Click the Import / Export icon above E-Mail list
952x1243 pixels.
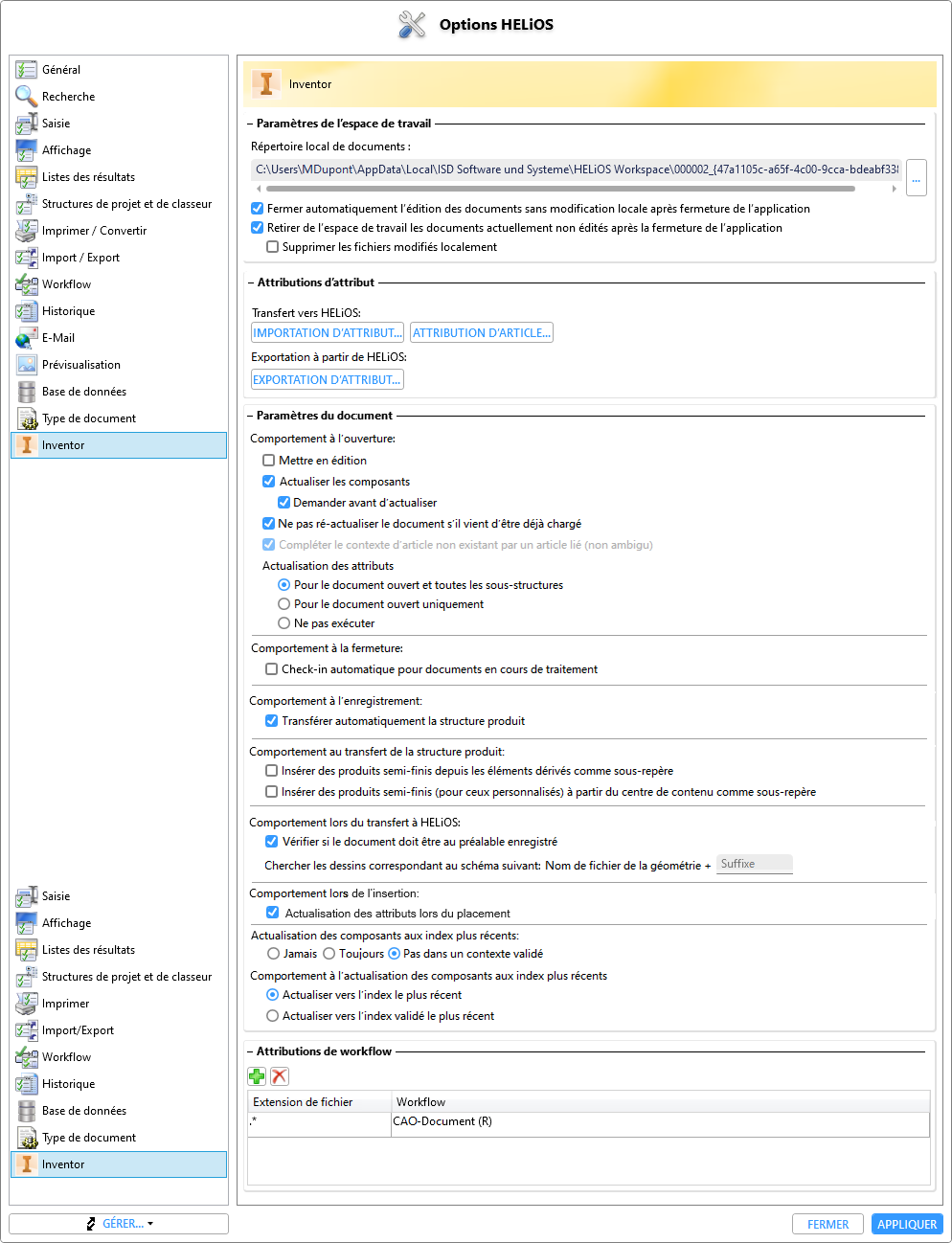pyautogui.click(x=26, y=258)
